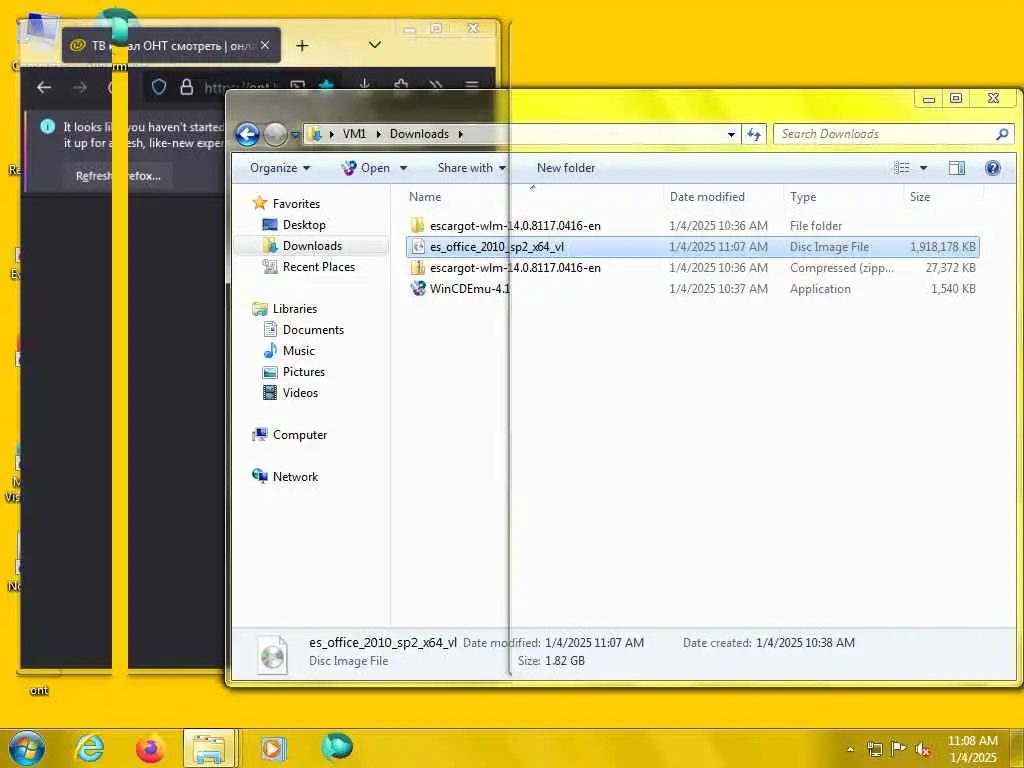Image resolution: width=1024 pixels, height=768 pixels.
Task: Click Downloads in the address breadcrumb
Action: [x=419, y=134]
